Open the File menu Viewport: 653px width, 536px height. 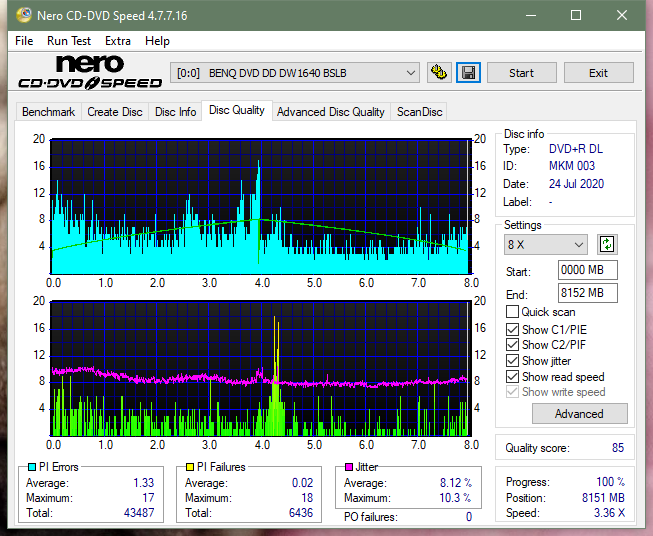pos(24,41)
